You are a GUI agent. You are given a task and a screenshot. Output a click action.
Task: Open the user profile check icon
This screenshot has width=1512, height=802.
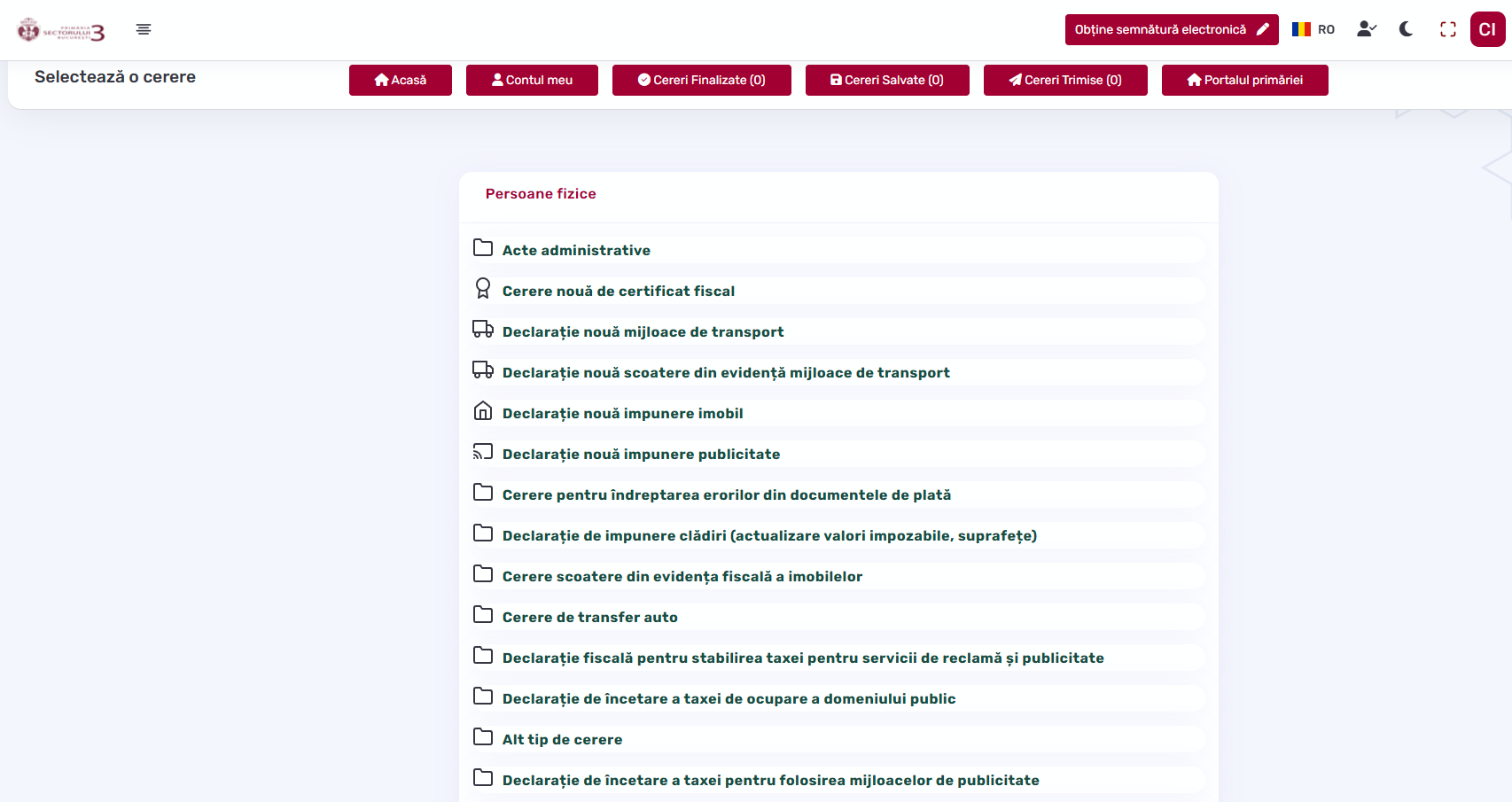[1366, 29]
